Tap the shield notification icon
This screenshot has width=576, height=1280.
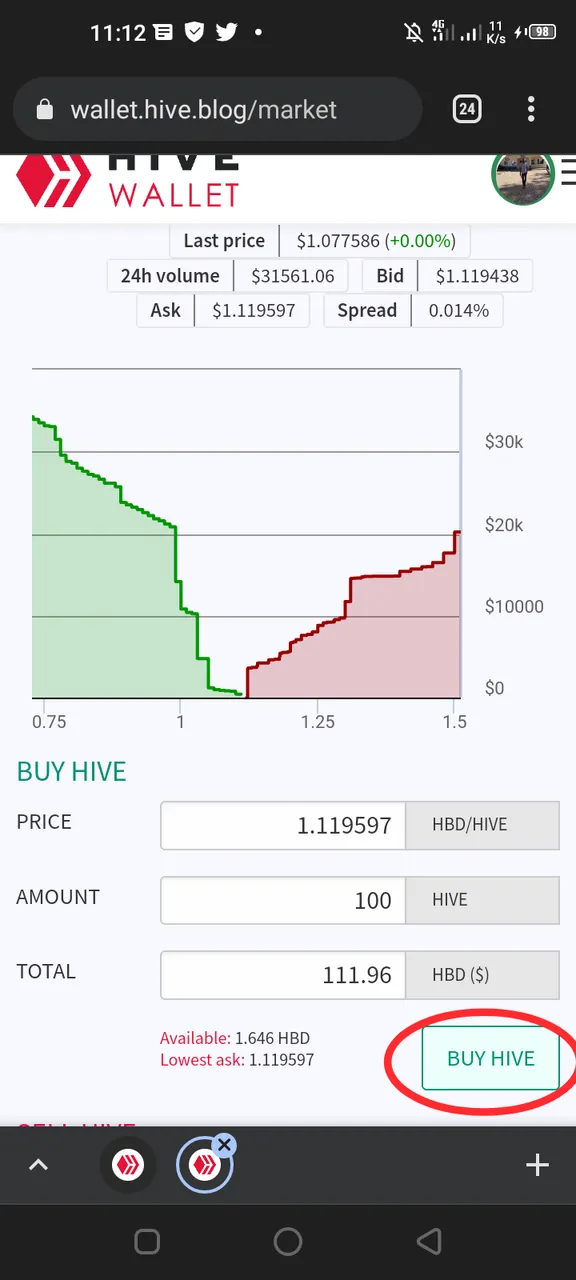coord(195,32)
